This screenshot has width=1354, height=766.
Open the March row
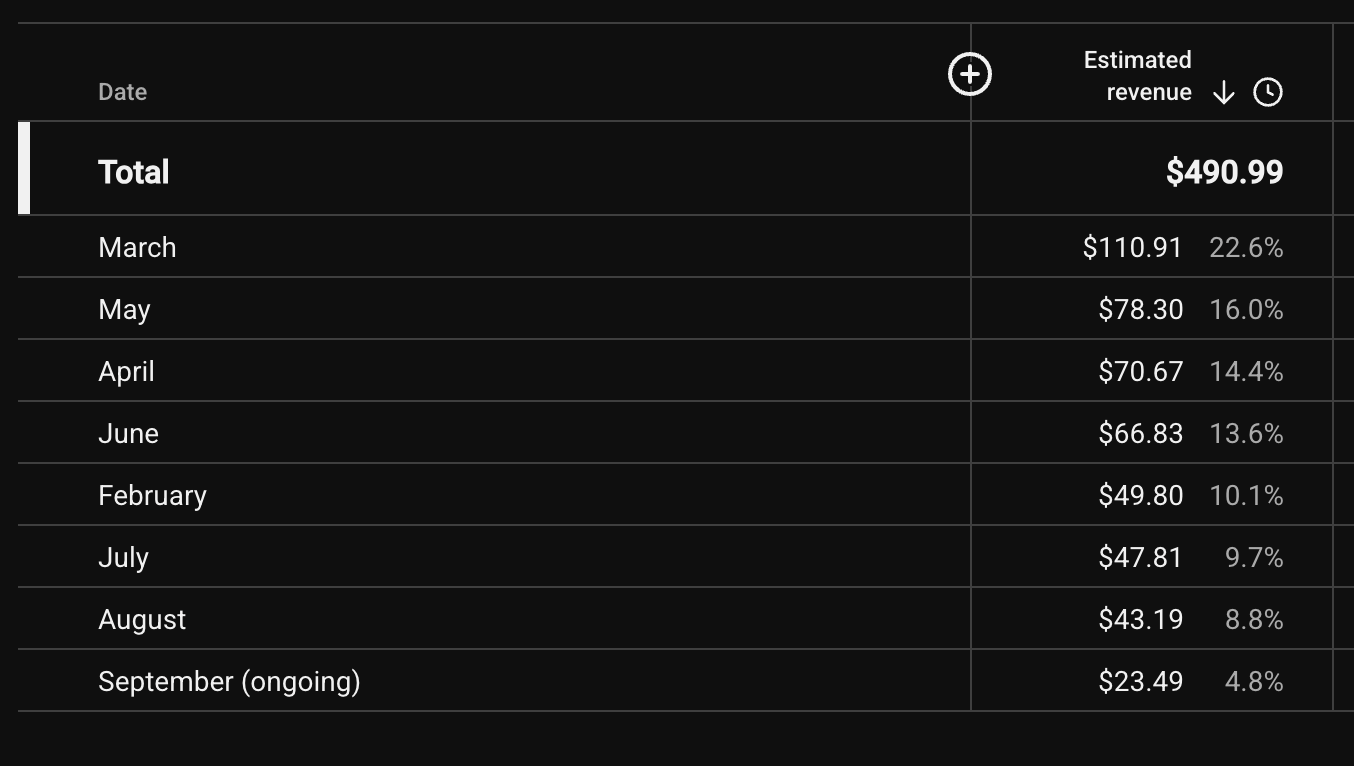point(676,247)
